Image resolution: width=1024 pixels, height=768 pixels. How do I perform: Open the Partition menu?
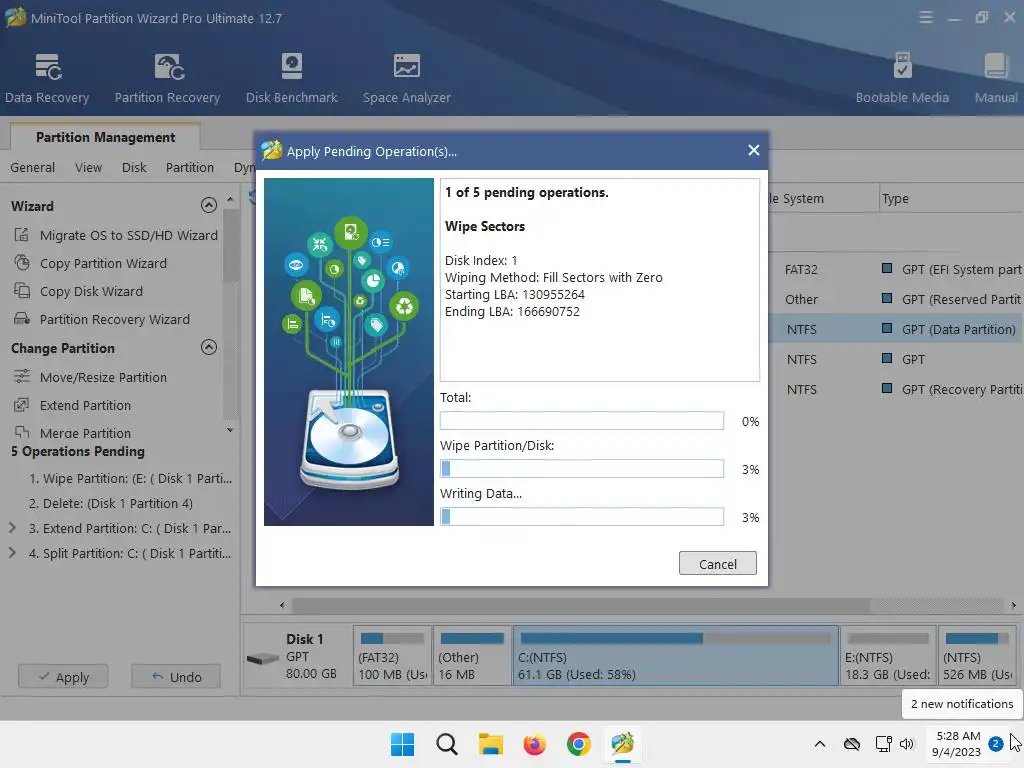[189, 168]
